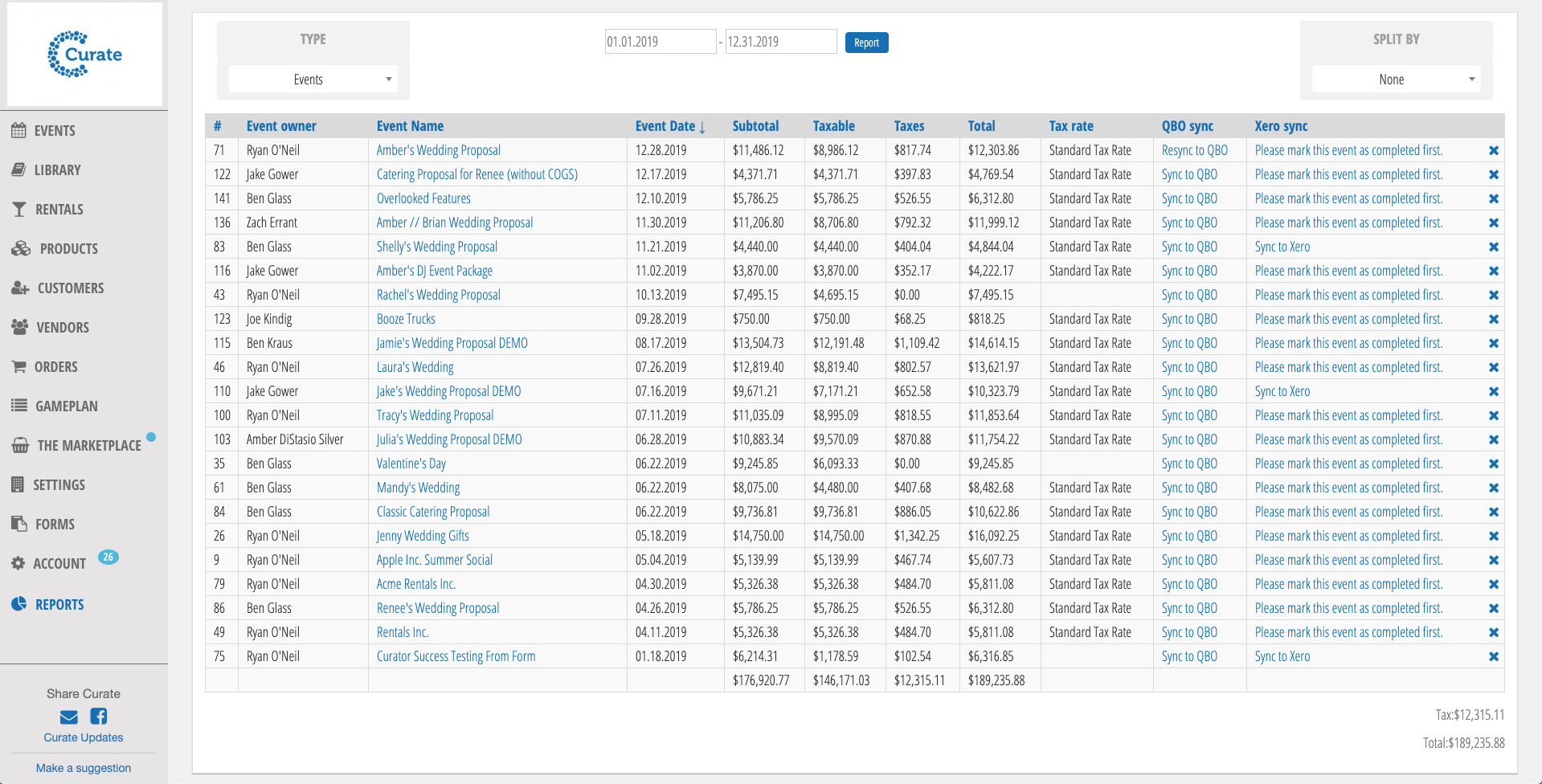The width and height of the screenshot is (1542, 784).
Task: Open Curate Updates link
Action: [x=83, y=737]
